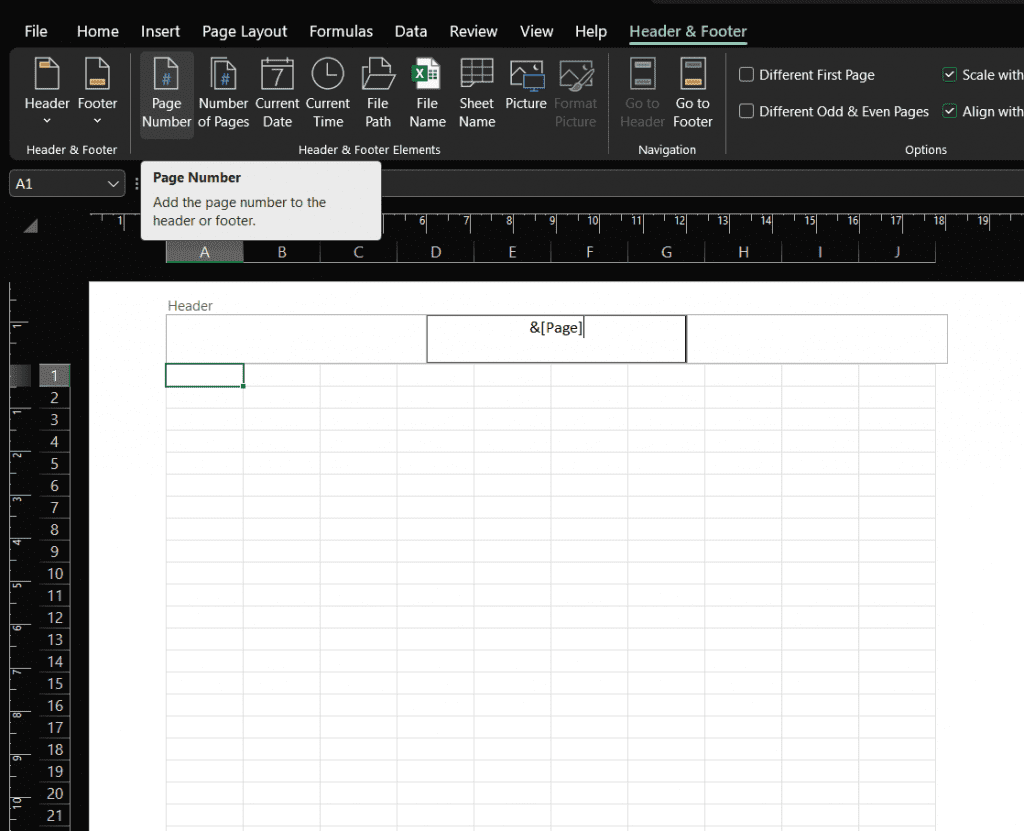The height and width of the screenshot is (831, 1024).
Task: Switch to the Page Layout tab
Action: (x=244, y=31)
